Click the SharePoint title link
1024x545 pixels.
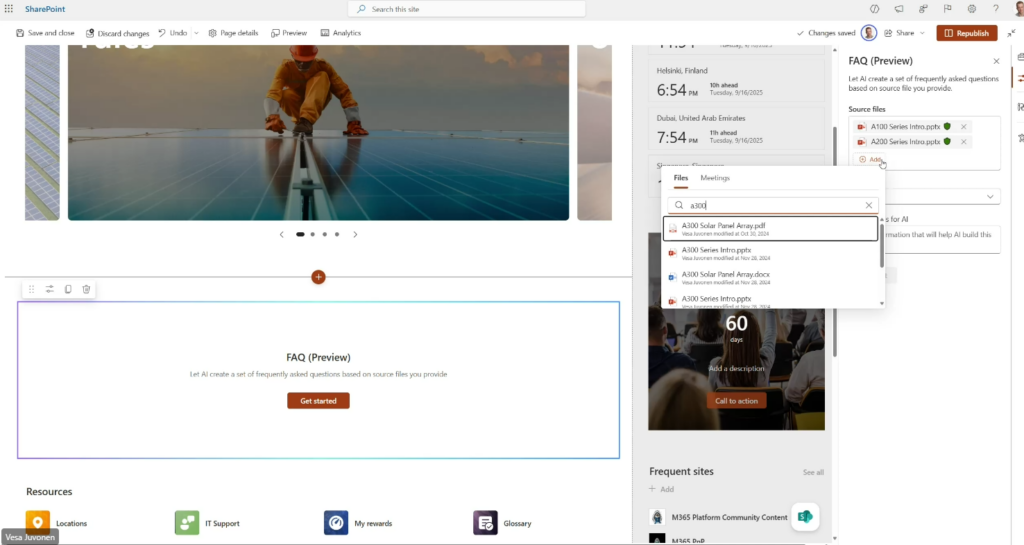point(45,9)
